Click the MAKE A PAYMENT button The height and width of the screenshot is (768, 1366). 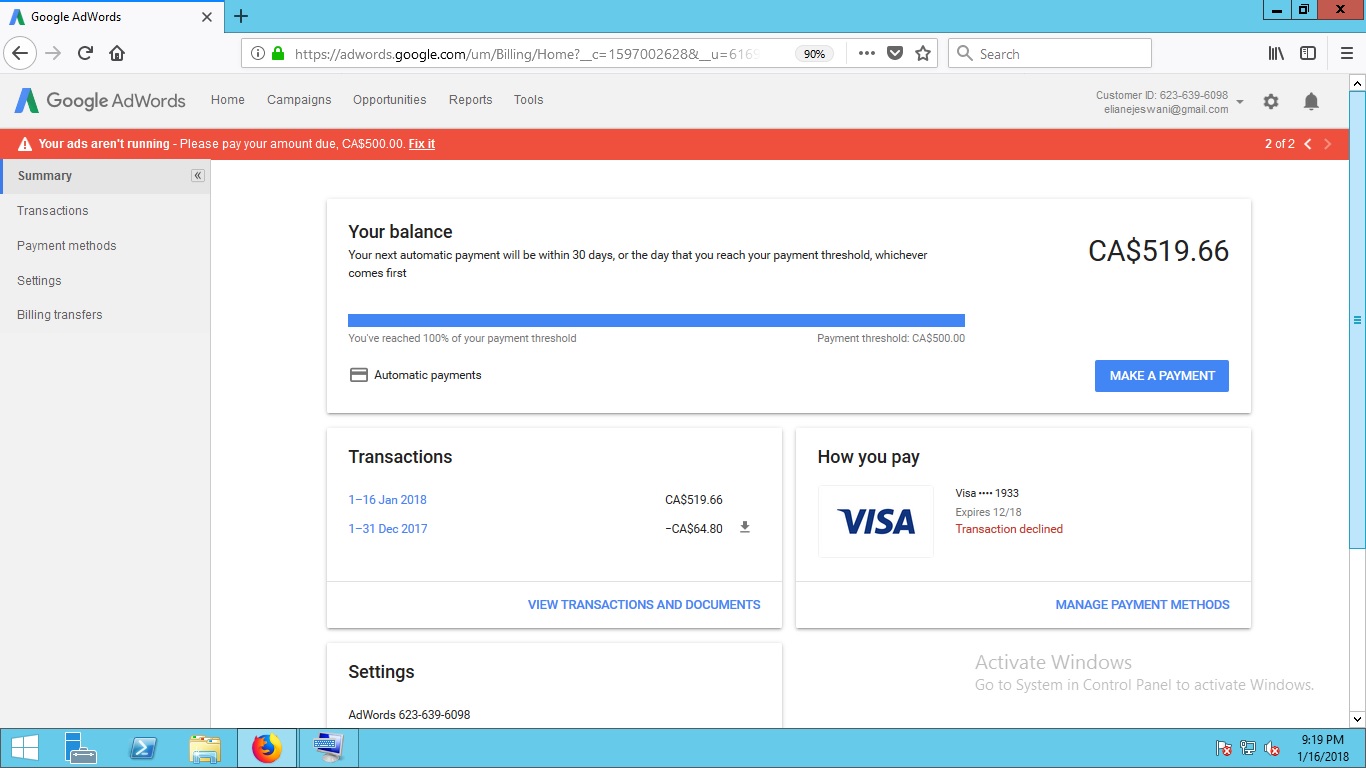click(x=1162, y=376)
